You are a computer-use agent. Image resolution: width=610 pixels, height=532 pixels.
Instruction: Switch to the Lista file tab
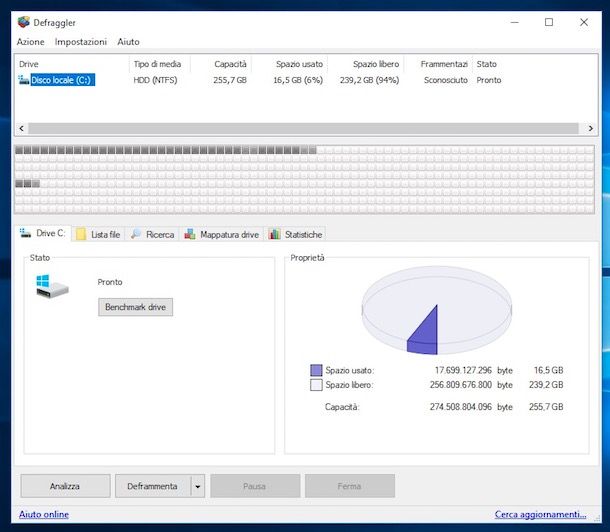click(98, 234)
